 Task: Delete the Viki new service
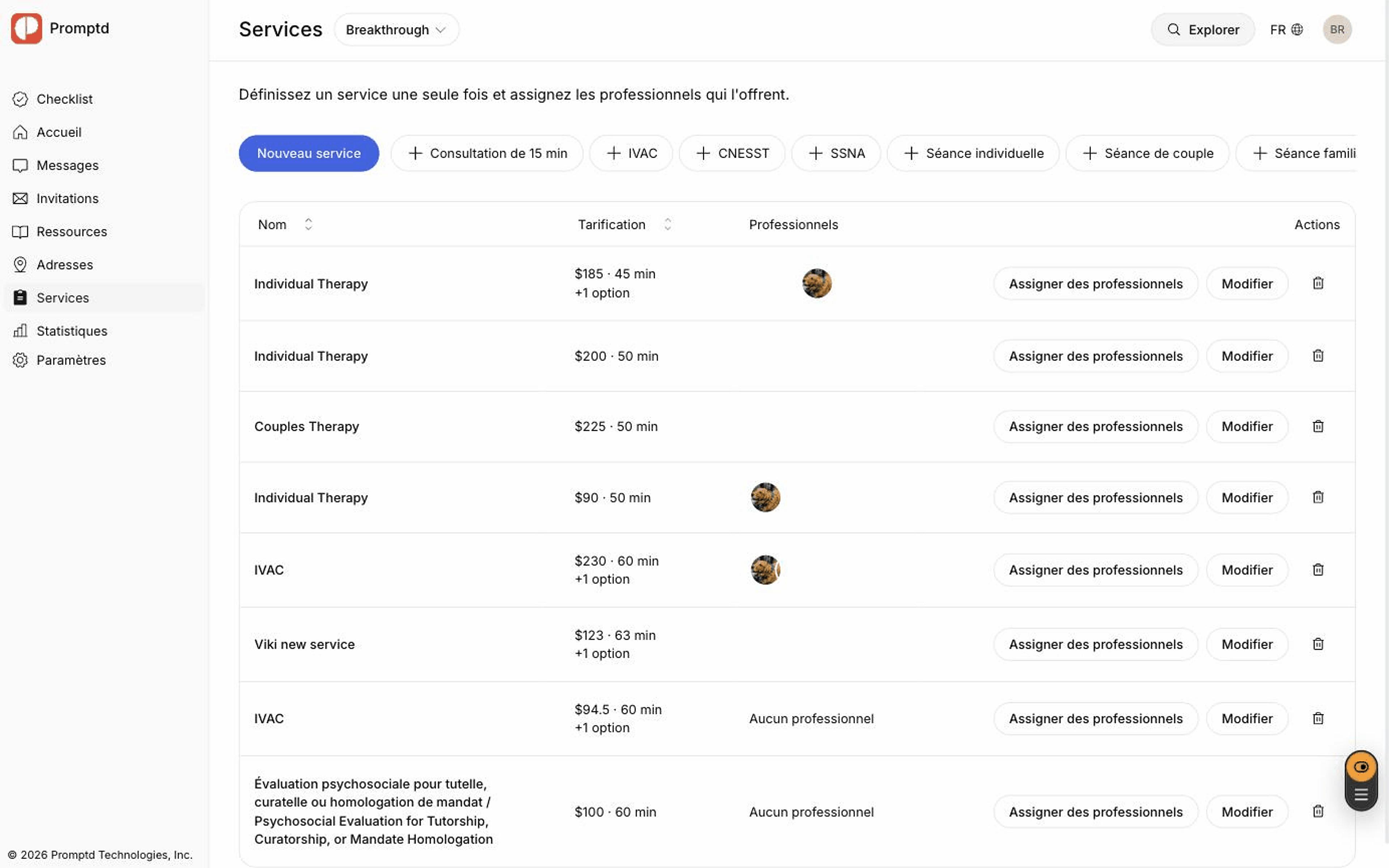(x=1318, y=644)
